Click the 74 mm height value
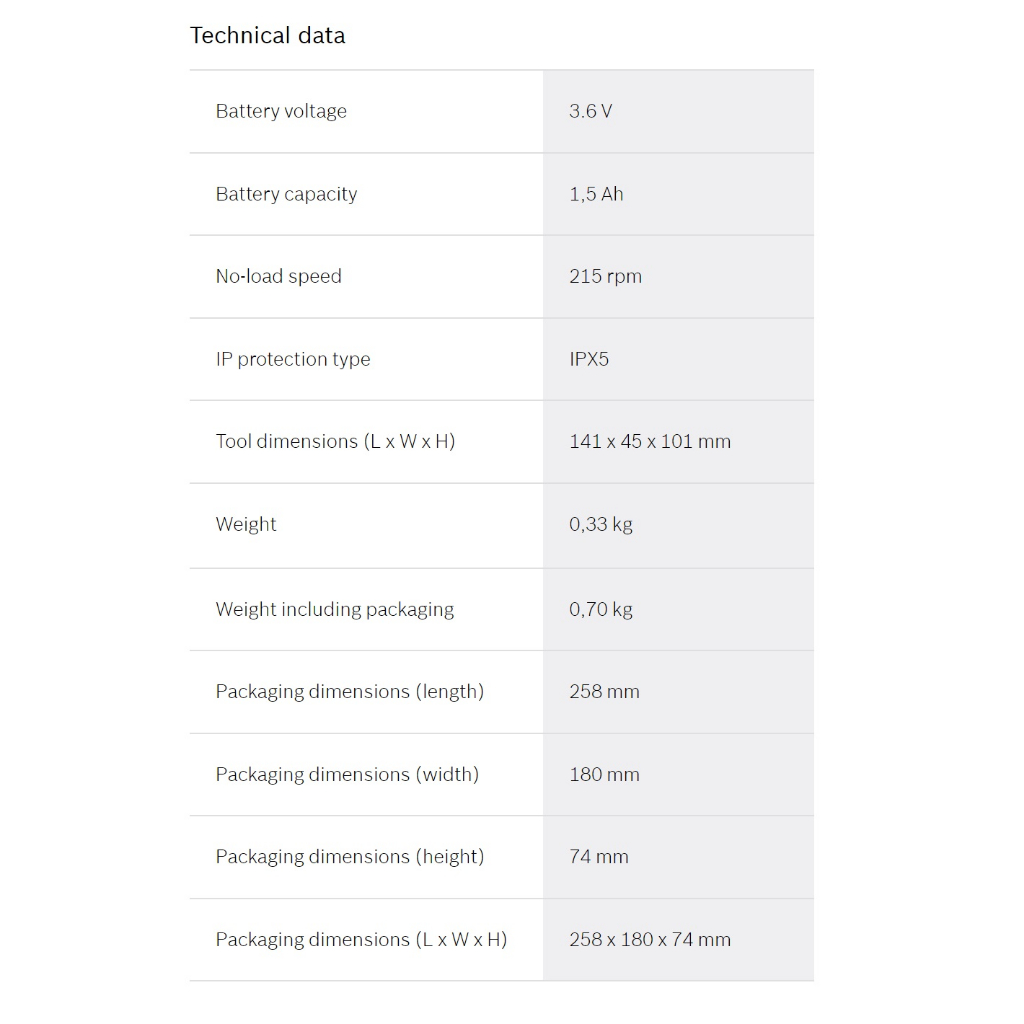 pos(599,856)
